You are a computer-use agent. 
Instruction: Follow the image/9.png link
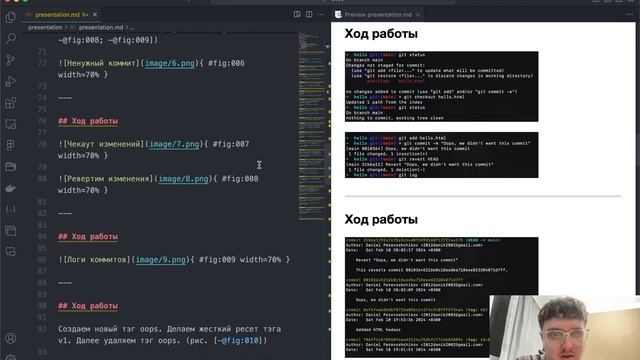click(x=160, y=260)
